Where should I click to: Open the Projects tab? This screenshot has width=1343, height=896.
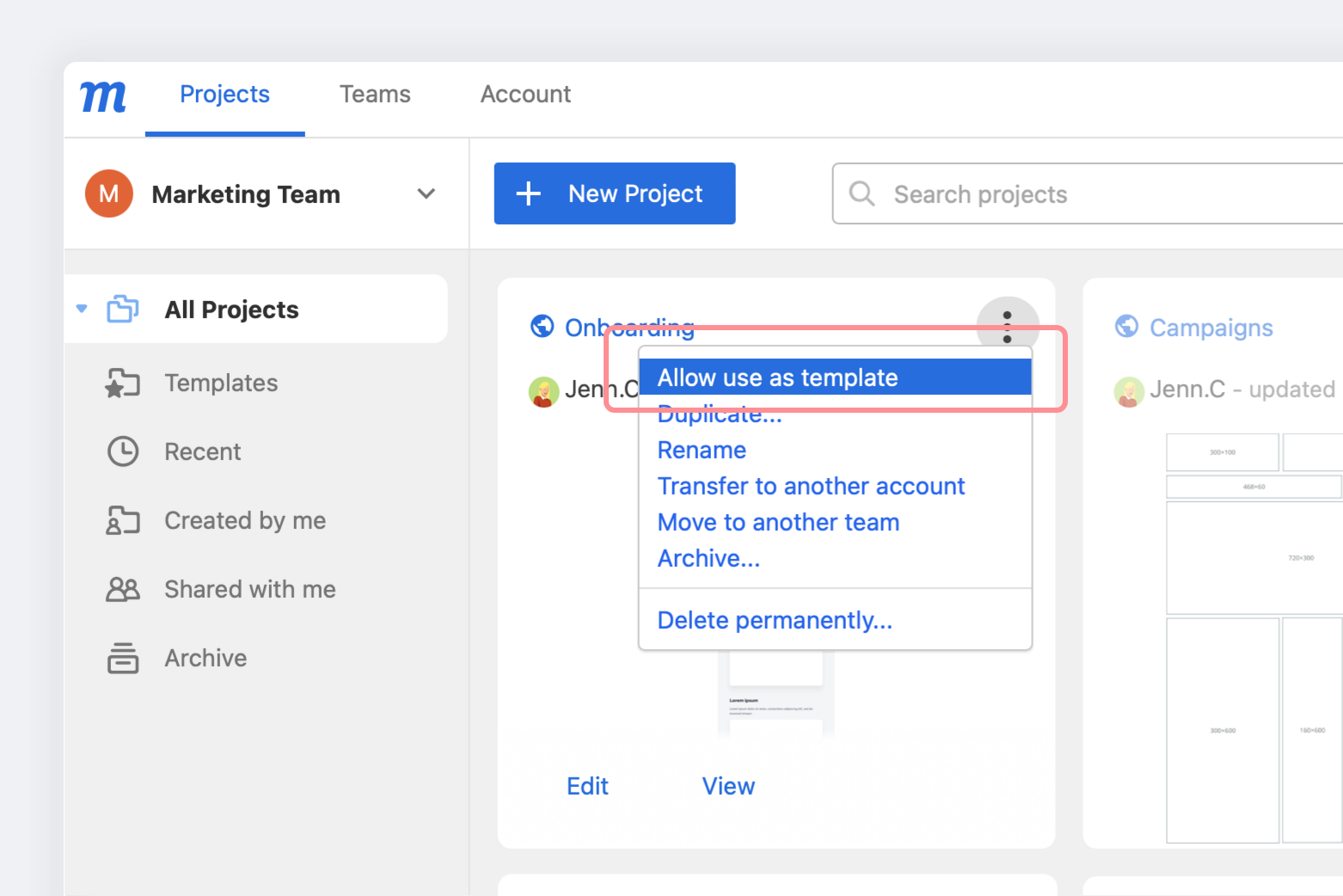pos(224,94)
